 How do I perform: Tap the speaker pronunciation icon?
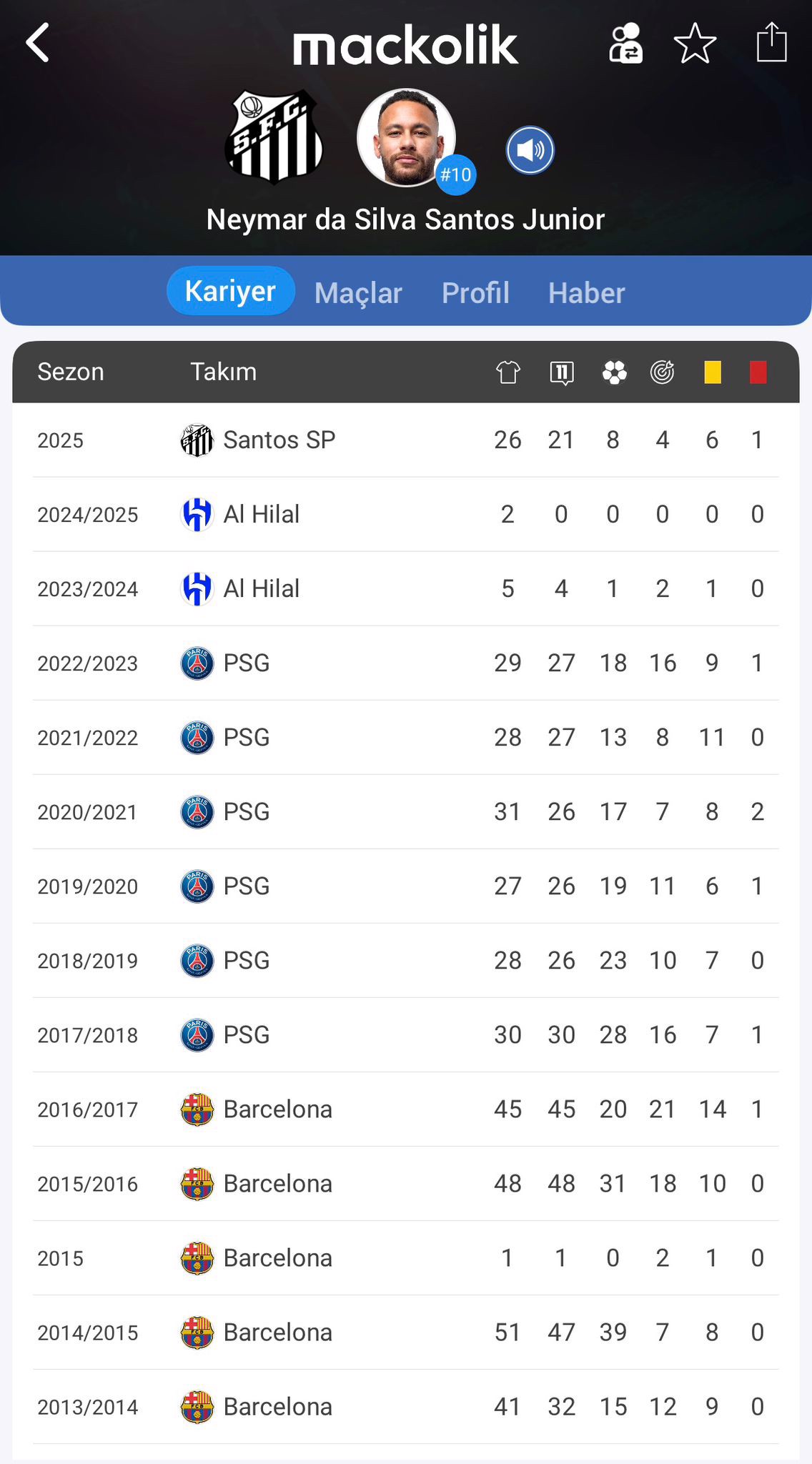pyautogui.click(x=530, y=151)
